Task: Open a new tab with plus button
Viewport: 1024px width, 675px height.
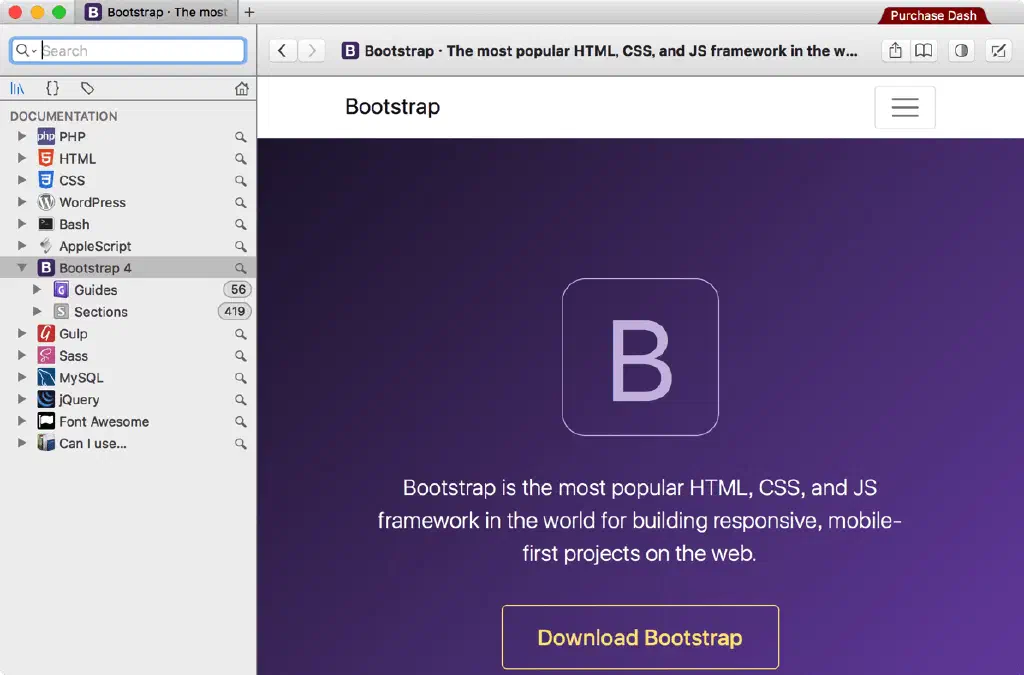Action: 249,13
